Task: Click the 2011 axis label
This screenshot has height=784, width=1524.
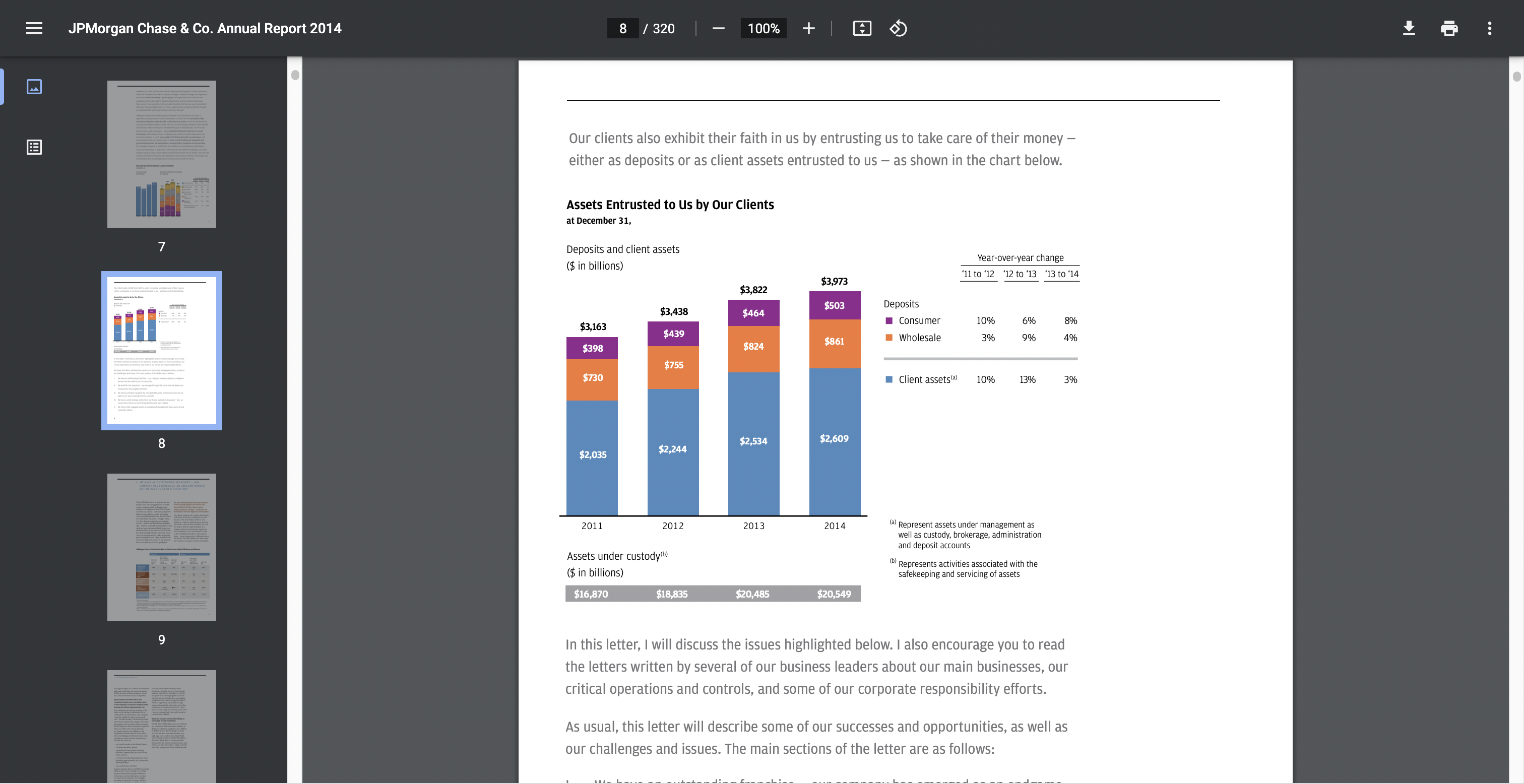Action: click(x=592, y=526)
